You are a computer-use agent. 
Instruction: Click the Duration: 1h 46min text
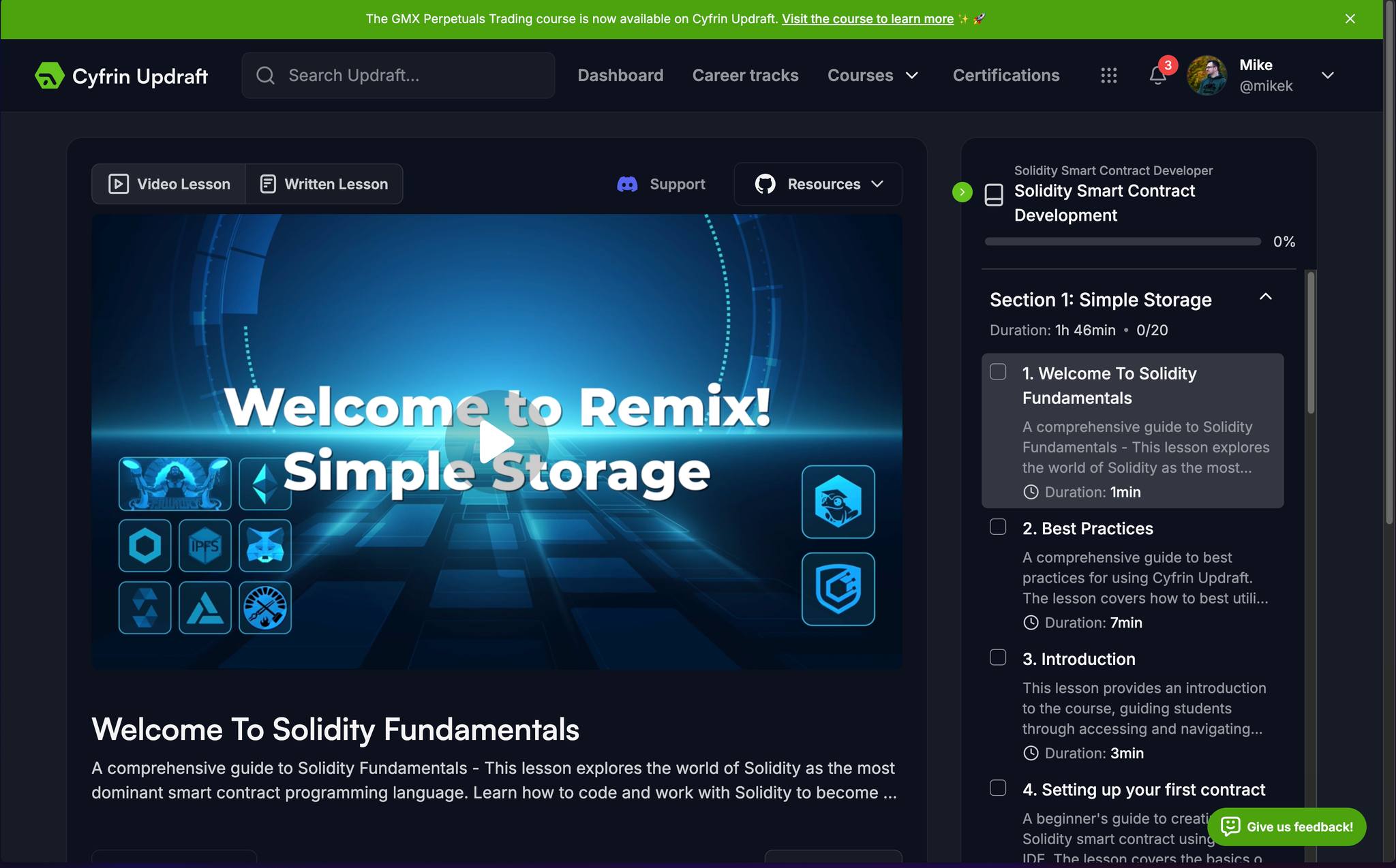point(1052,330)
